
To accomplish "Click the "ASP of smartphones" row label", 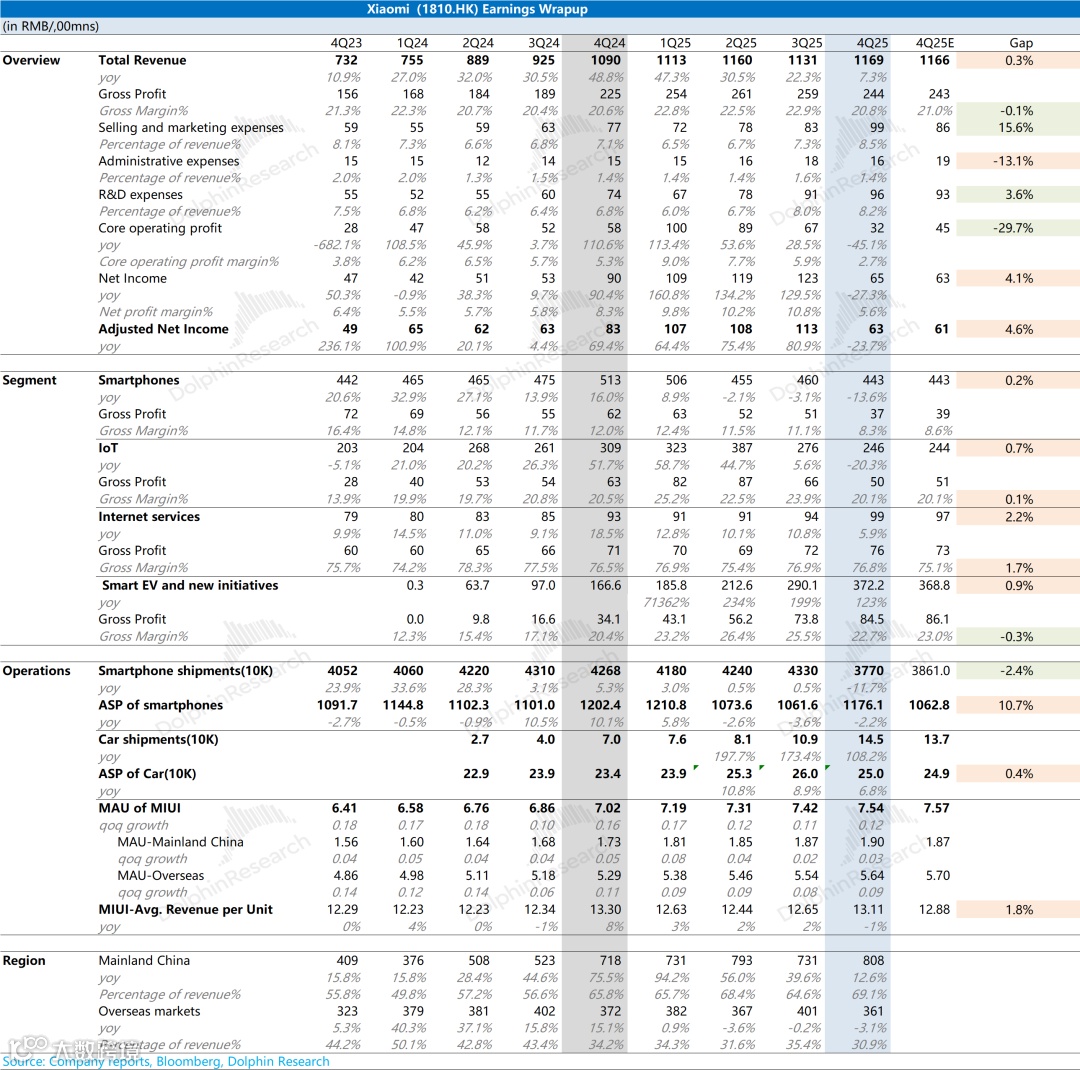I will [160, 706].
